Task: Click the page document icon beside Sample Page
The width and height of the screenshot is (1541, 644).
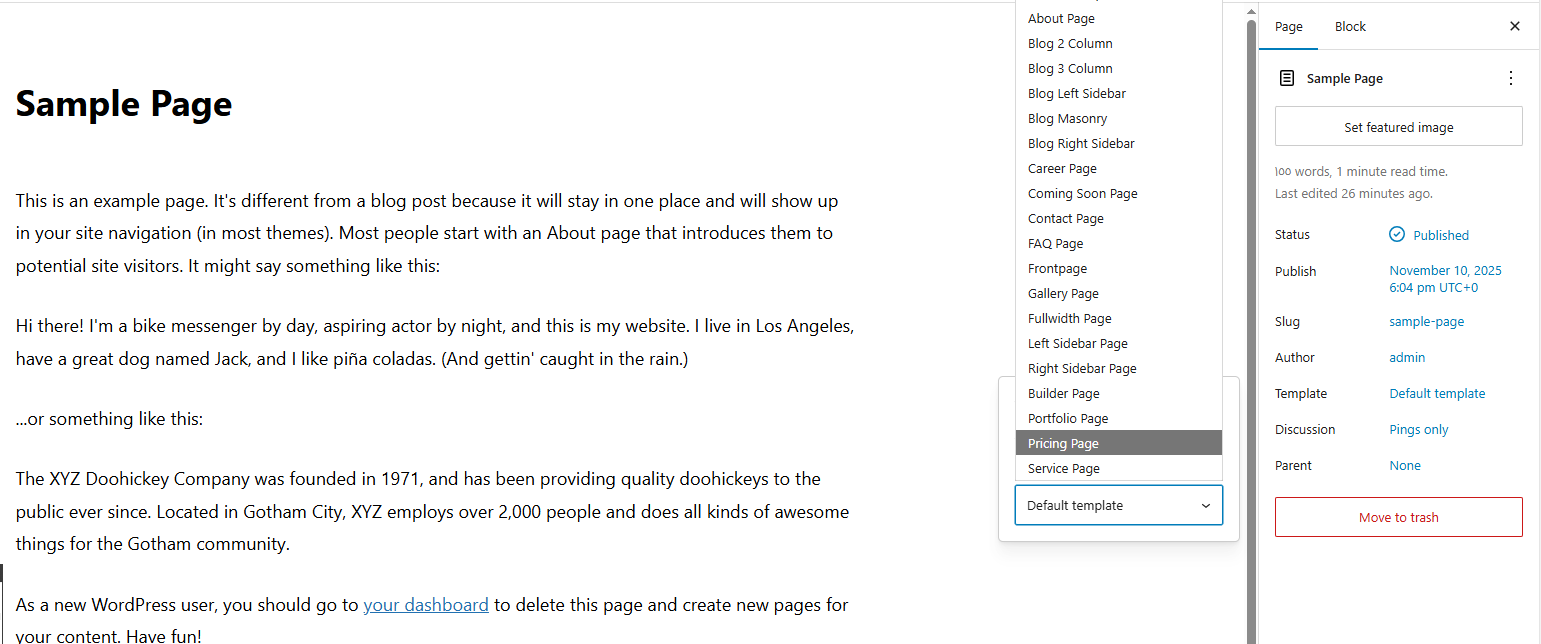Action: 1287,78
